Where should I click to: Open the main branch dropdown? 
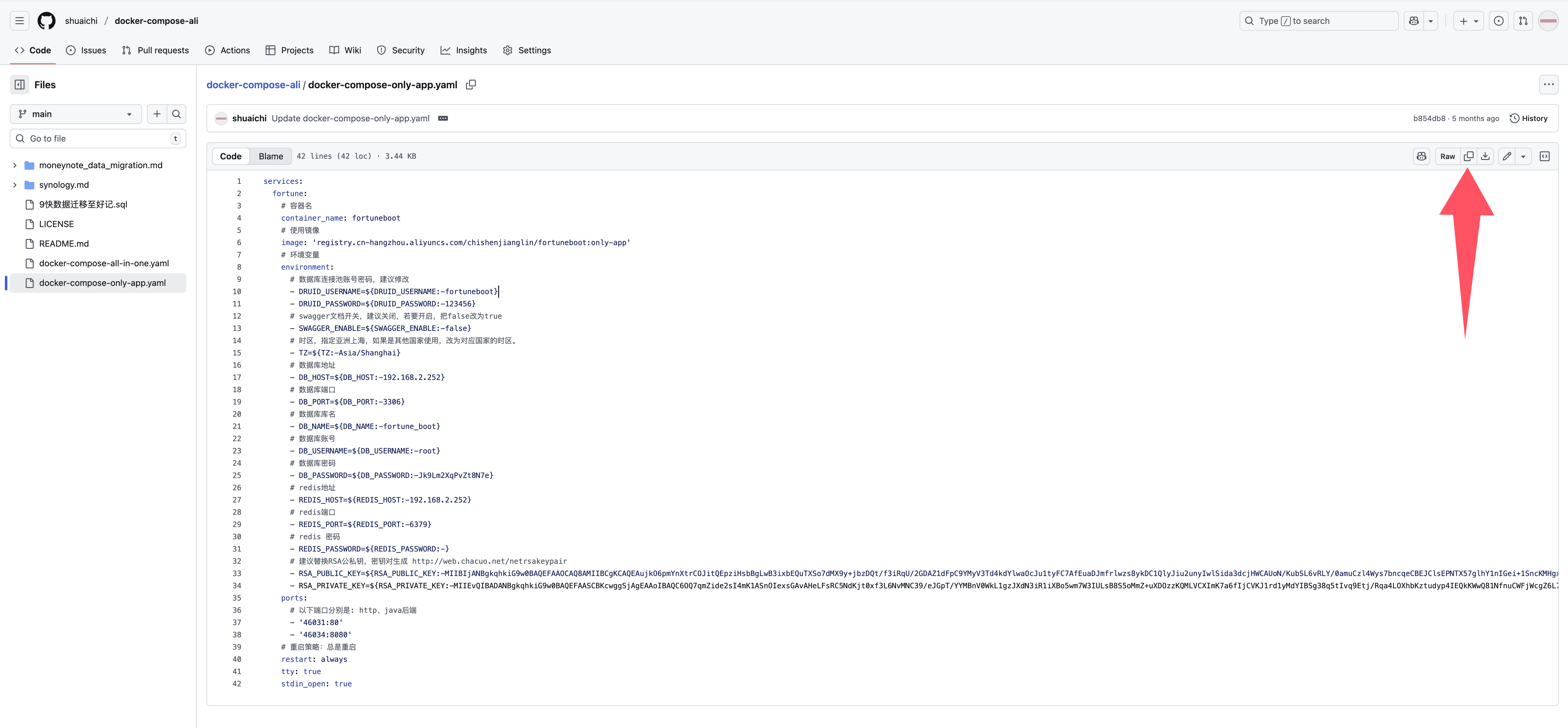(x=75, y=114)
